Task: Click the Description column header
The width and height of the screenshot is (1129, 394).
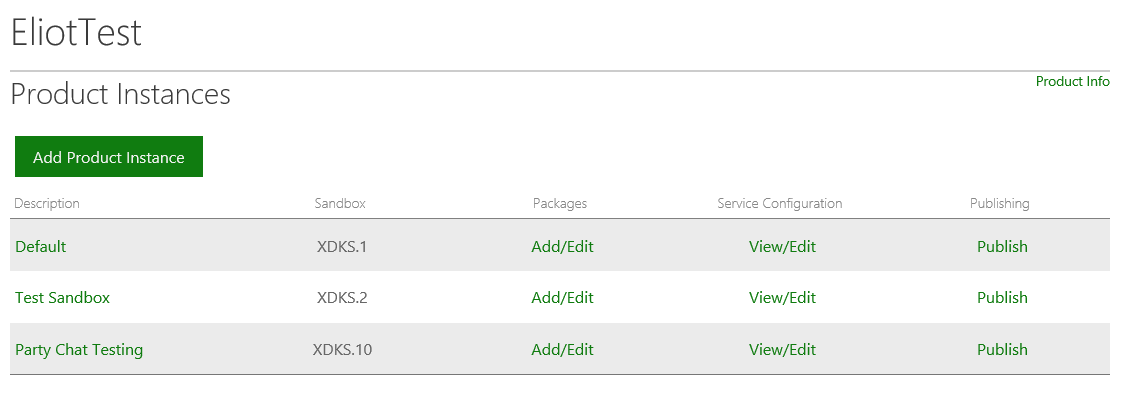Action: pos(47,203)
